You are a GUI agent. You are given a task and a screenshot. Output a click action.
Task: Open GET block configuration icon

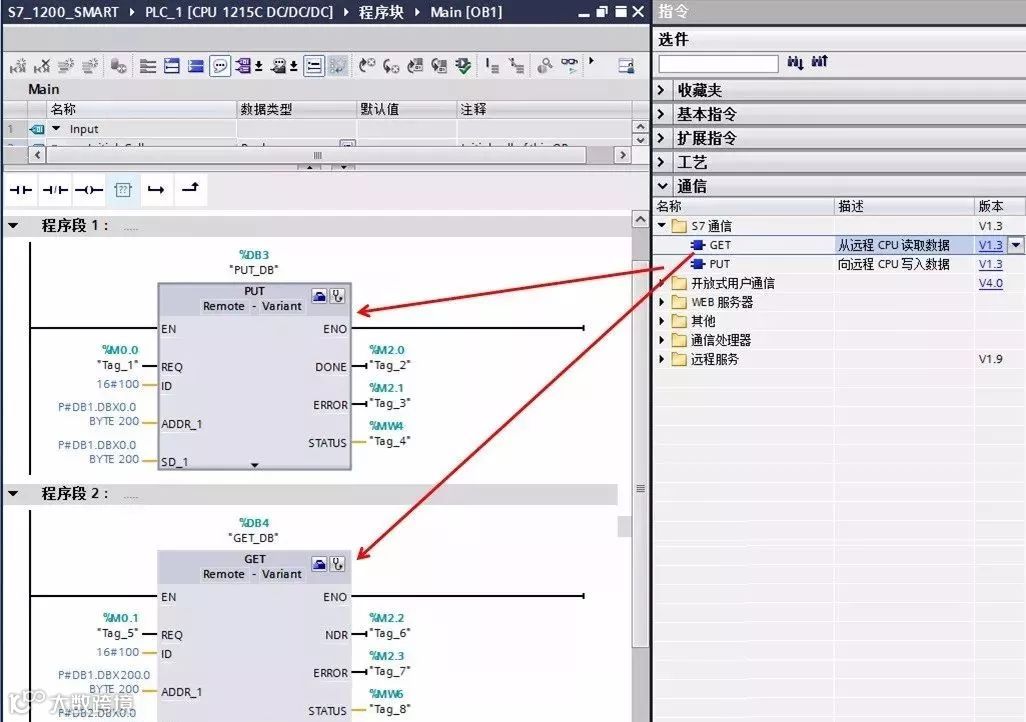pos(319,564)
